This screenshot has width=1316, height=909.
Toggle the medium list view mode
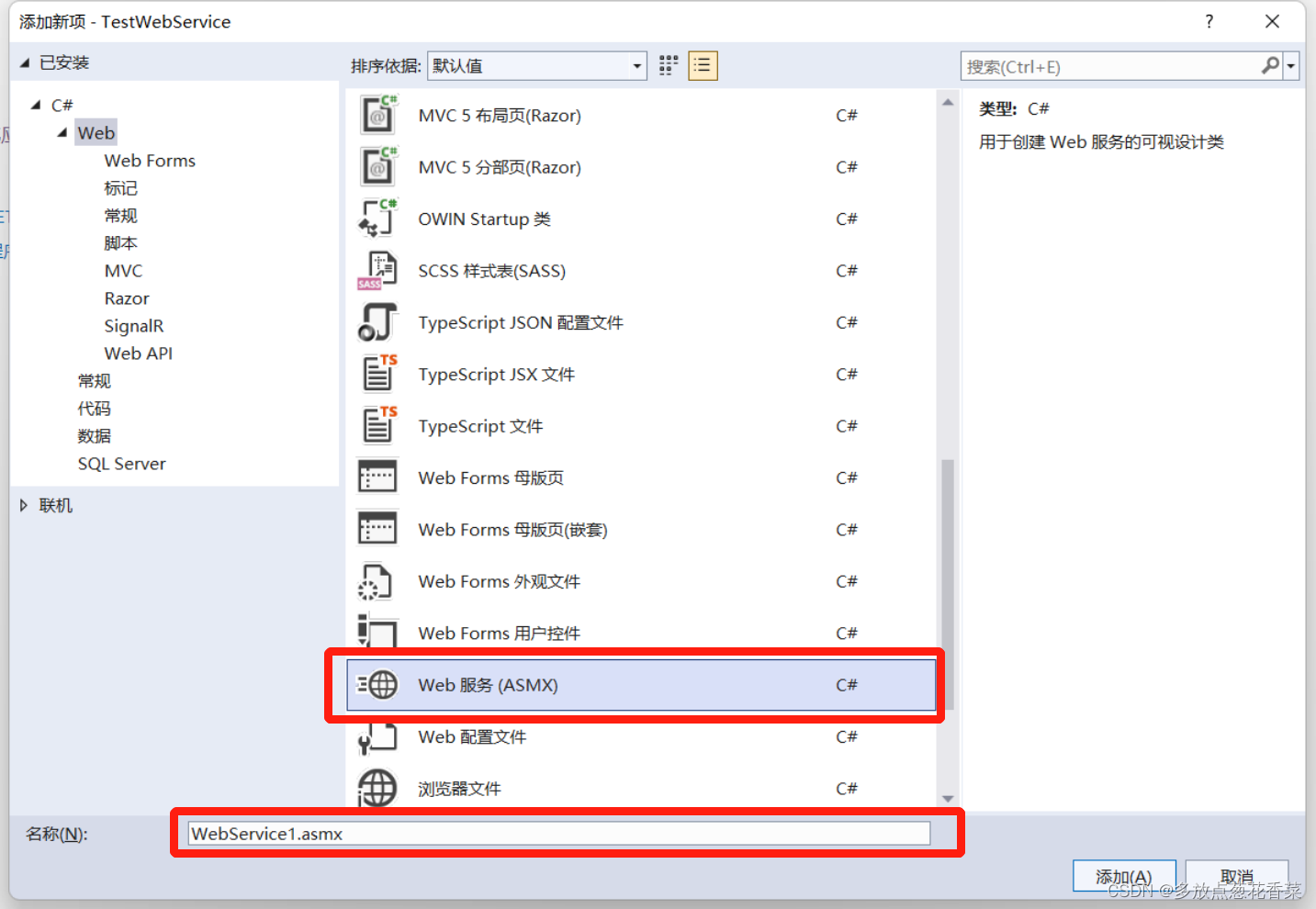tap(703, 65)
